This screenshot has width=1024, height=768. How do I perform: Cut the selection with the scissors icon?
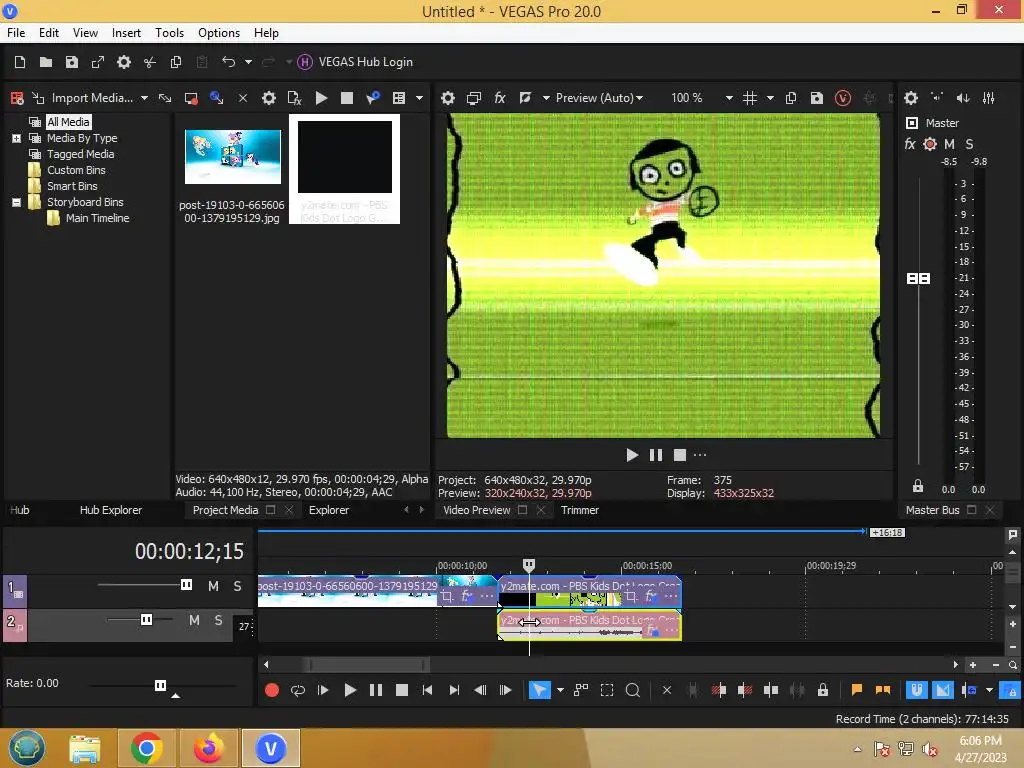[x=150, y=62]
